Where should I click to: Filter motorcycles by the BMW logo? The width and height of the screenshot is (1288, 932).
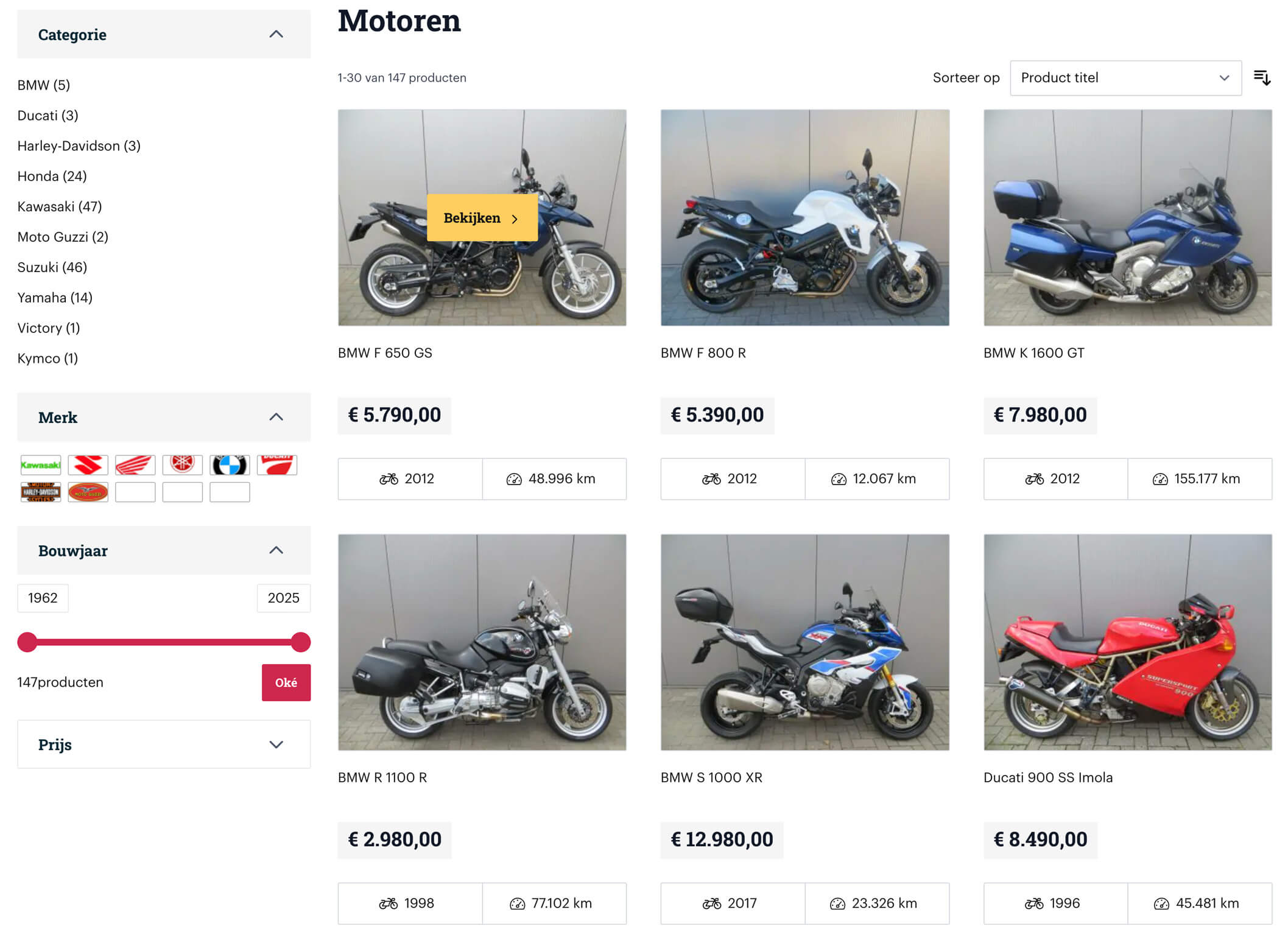coord(230,465)
